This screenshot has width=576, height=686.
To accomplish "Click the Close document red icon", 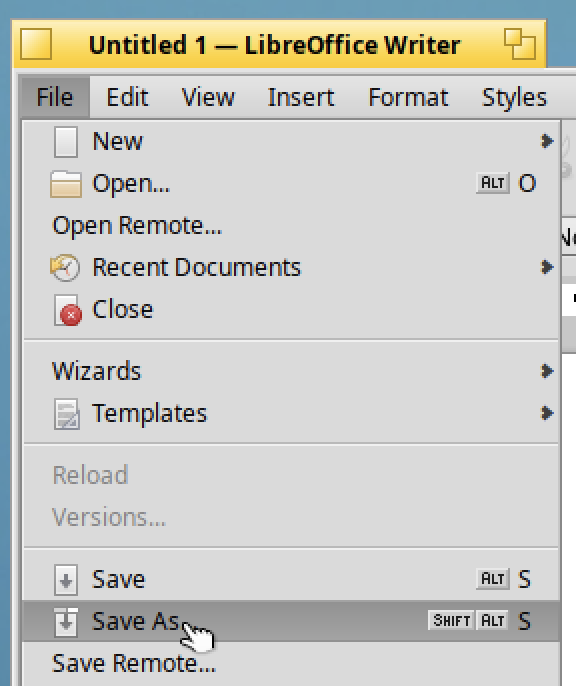I will point(68,310).
